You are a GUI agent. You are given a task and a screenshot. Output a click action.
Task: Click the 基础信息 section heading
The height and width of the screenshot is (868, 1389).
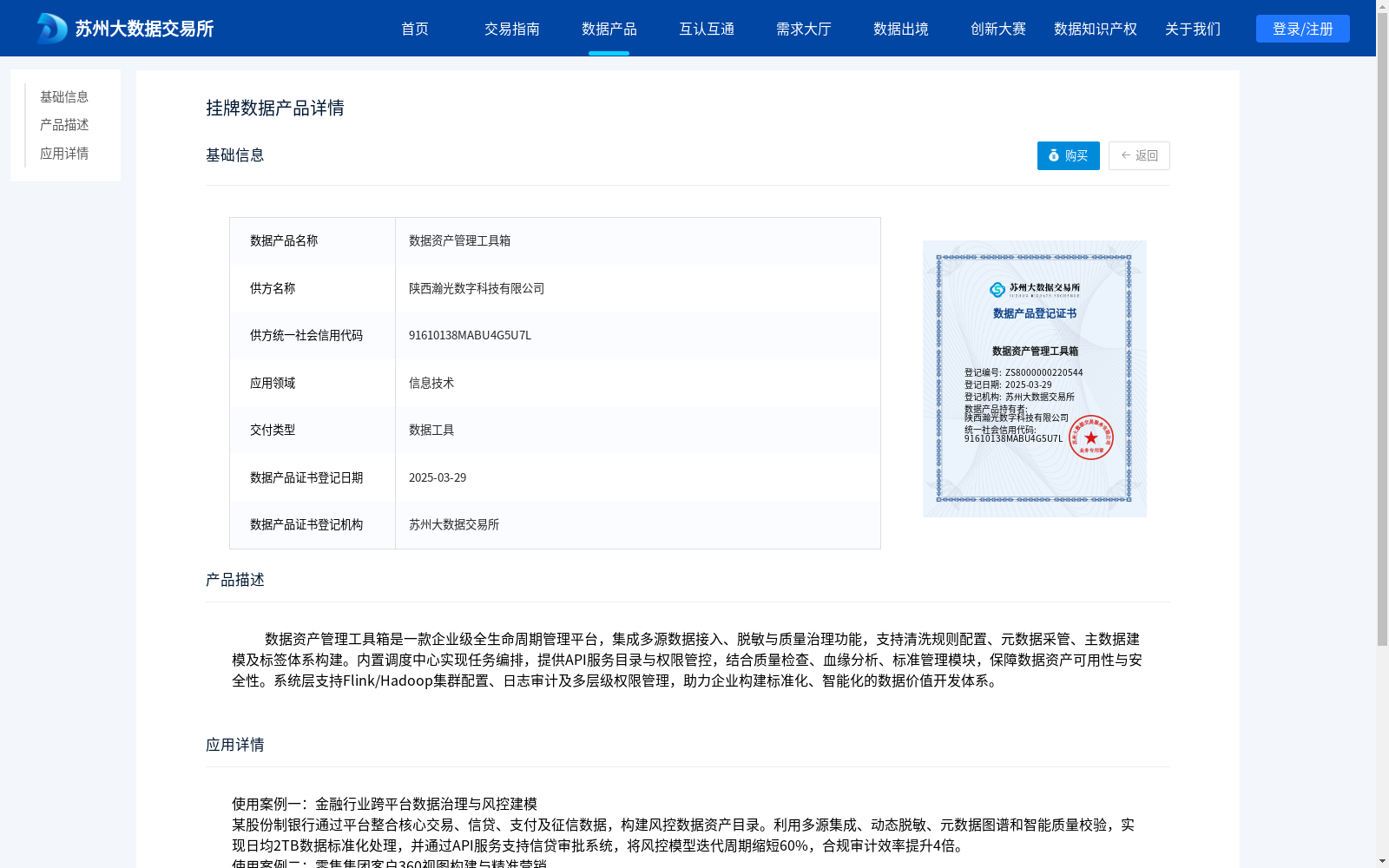point(235,155)
